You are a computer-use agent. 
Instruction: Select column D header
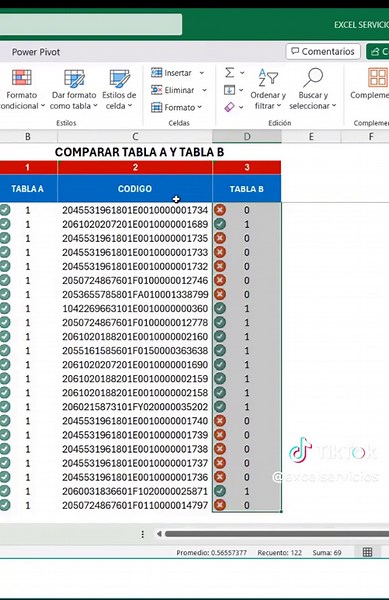point(247,137)
